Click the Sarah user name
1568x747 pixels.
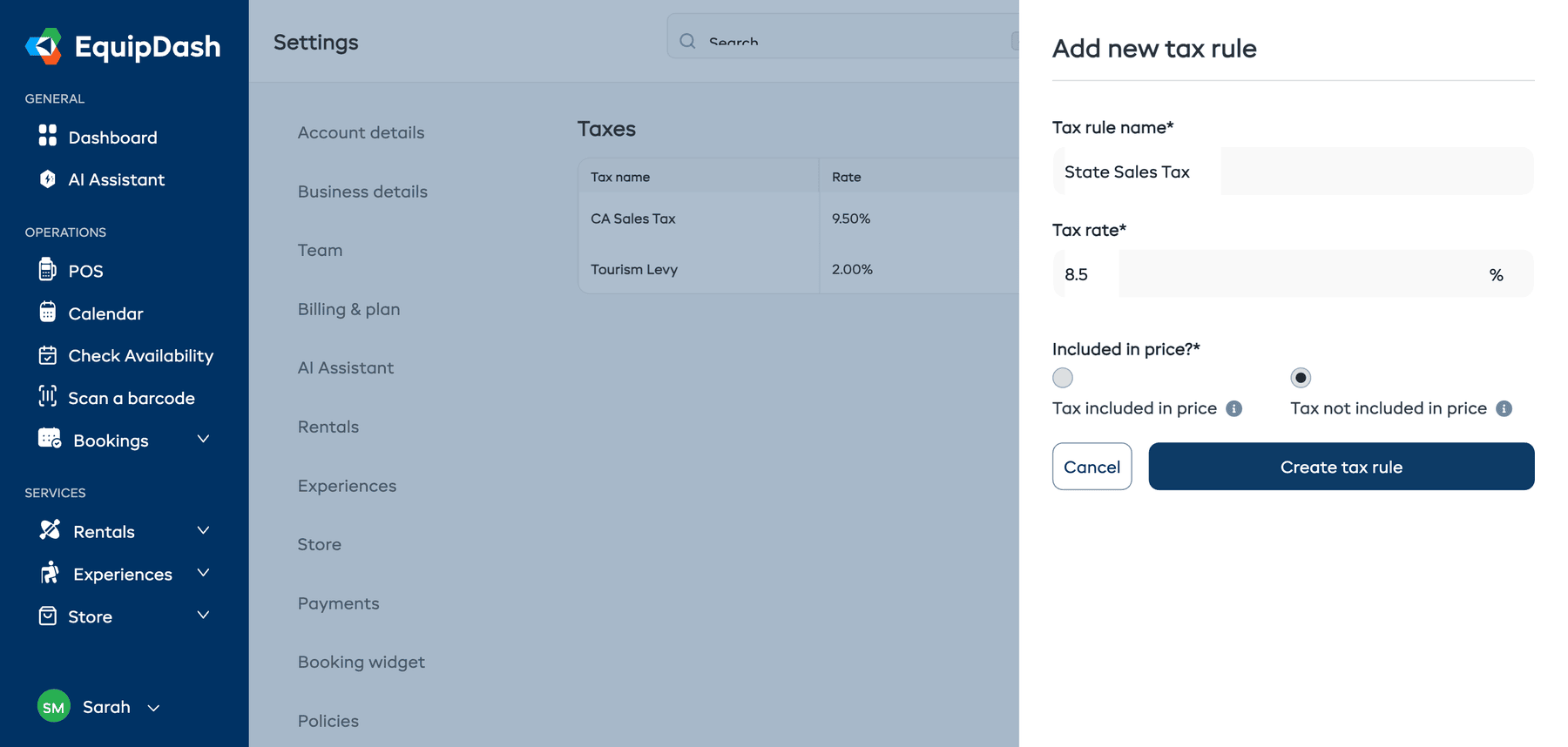[106, 707]
